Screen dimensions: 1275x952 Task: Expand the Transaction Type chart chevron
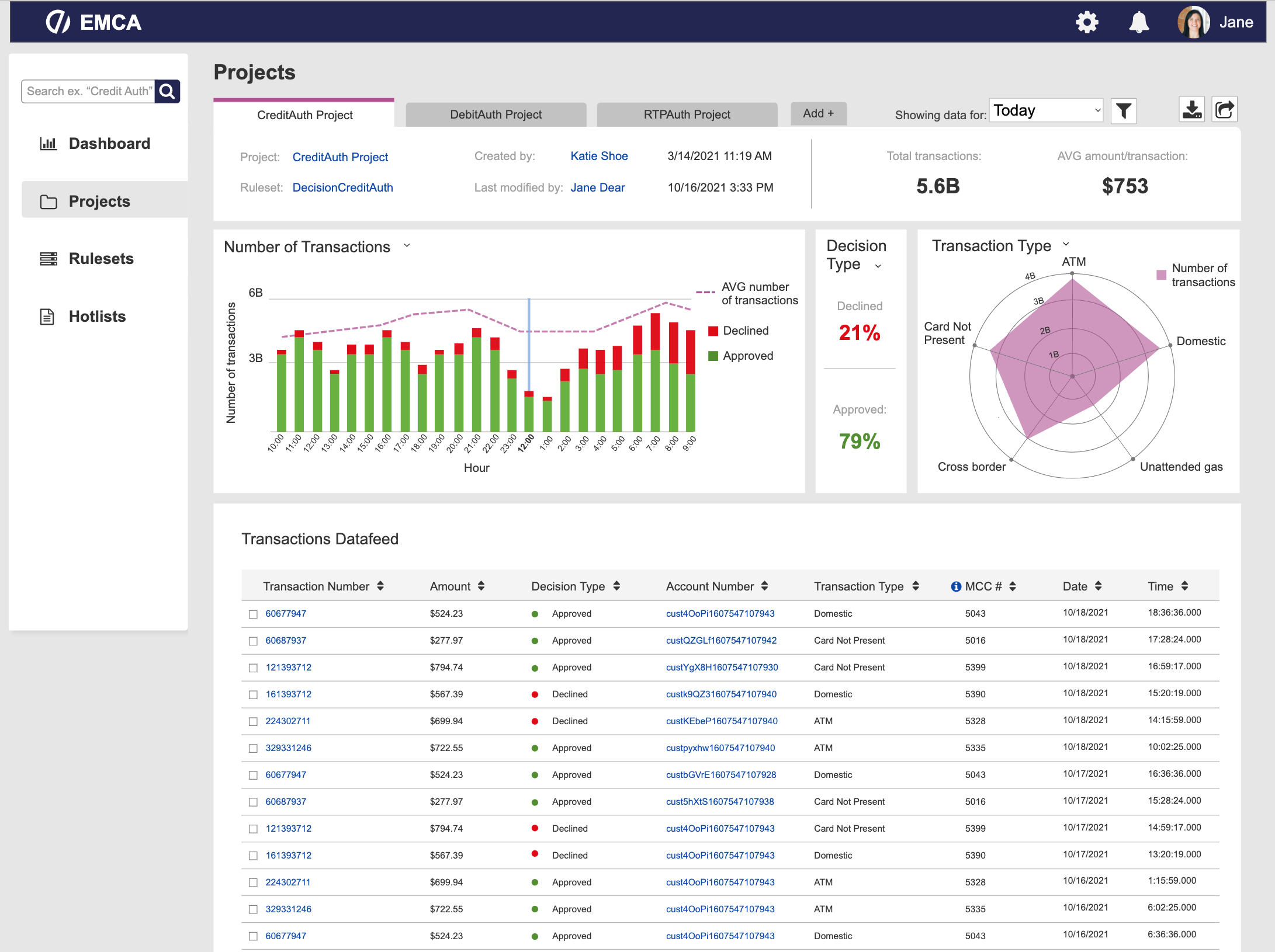tap(1066, 244)
